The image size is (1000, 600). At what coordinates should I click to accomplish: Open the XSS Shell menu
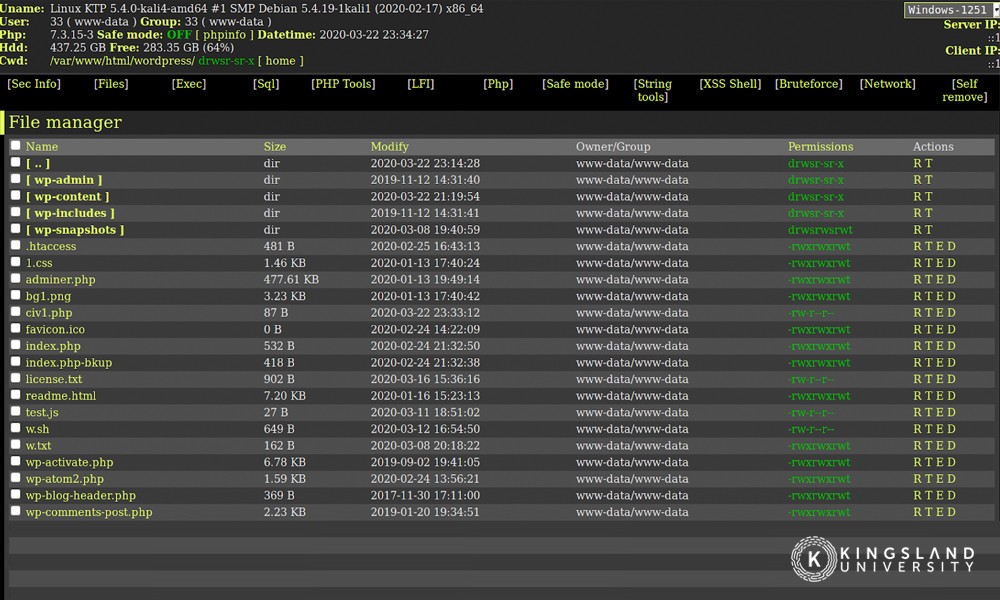click(730, 84)
